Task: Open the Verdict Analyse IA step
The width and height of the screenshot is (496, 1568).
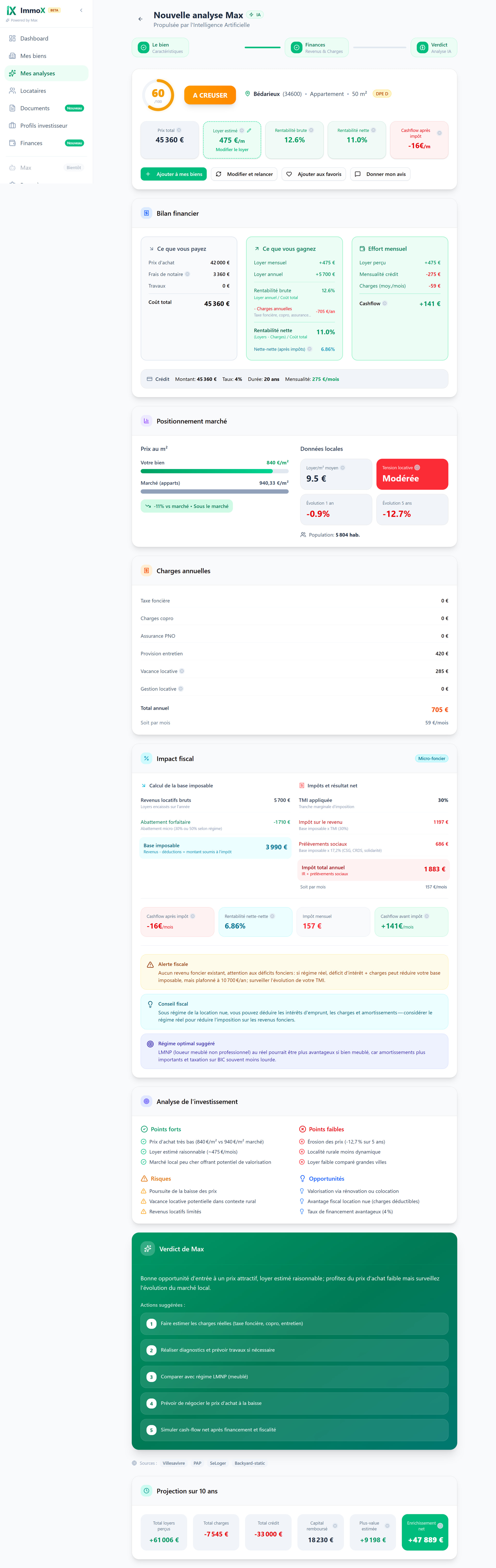Action: [x=434, y=48]
